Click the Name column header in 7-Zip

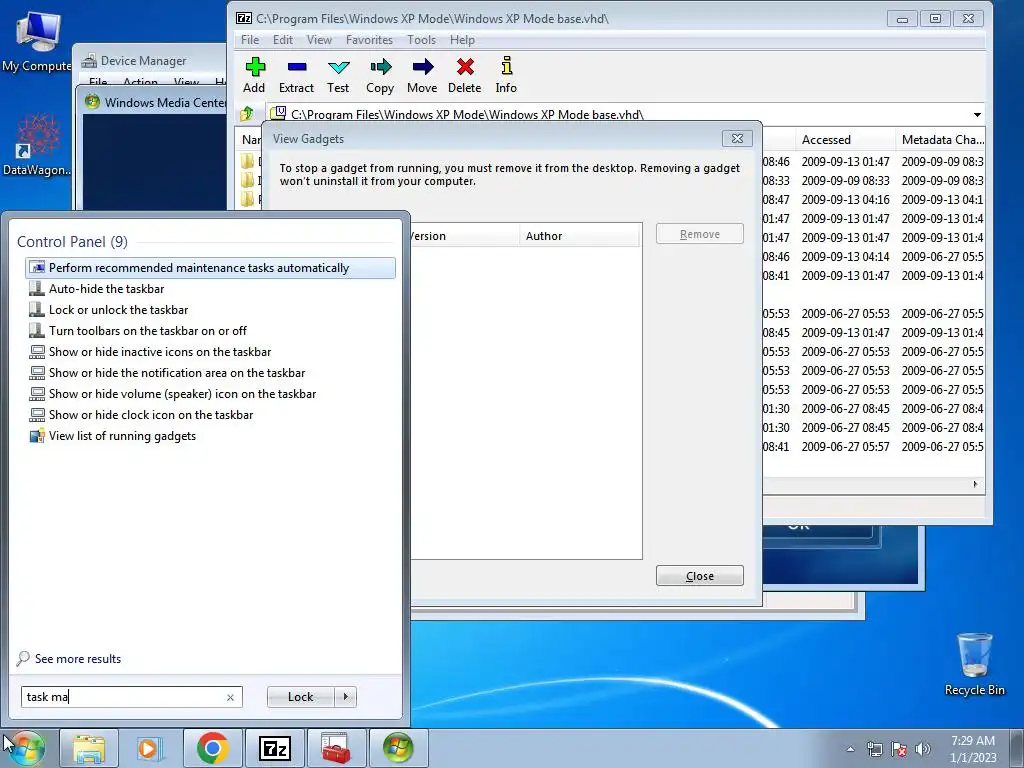pyautogui.click(x=251, y=140)
